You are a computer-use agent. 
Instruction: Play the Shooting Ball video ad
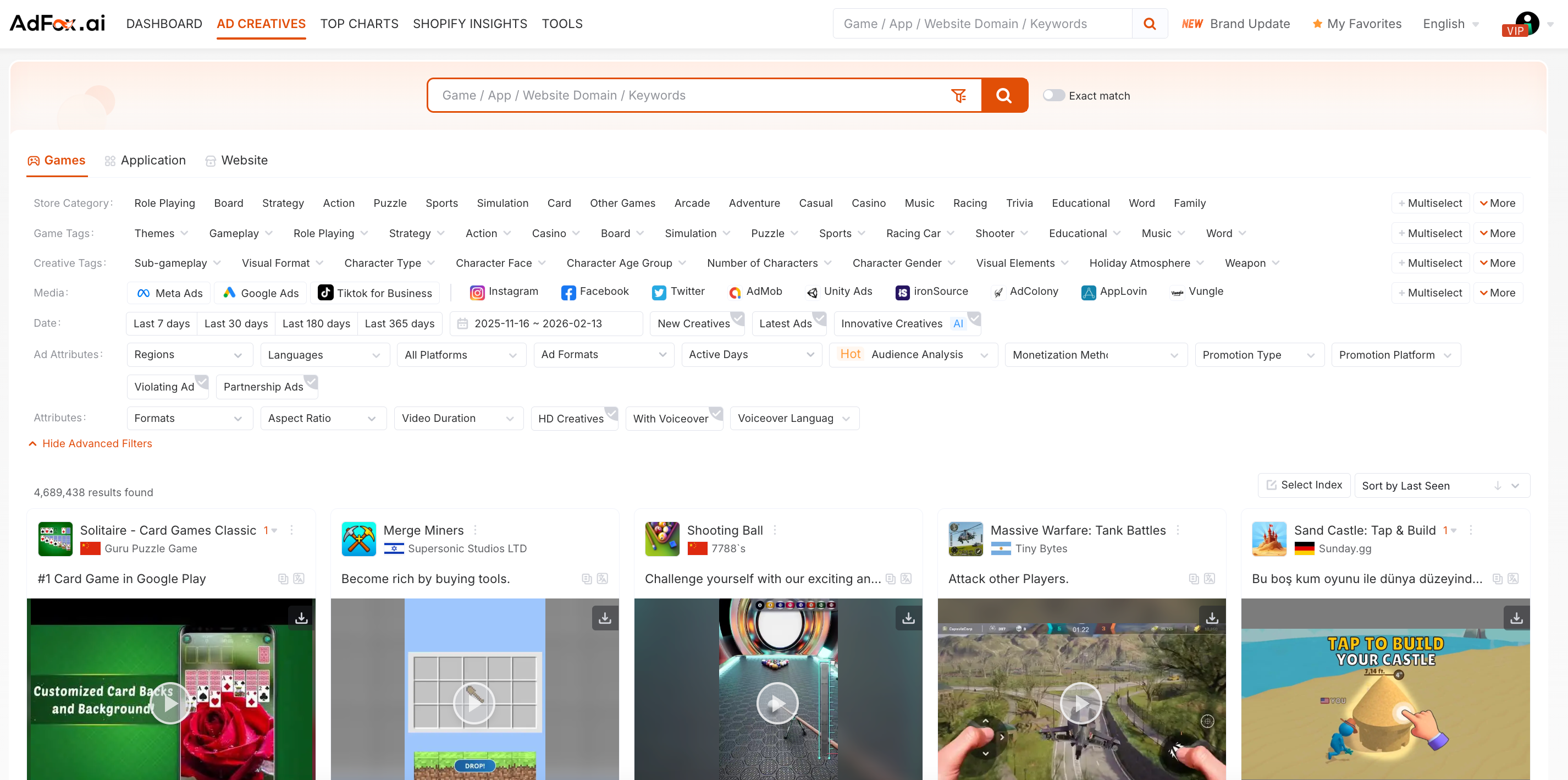[777, 704]
